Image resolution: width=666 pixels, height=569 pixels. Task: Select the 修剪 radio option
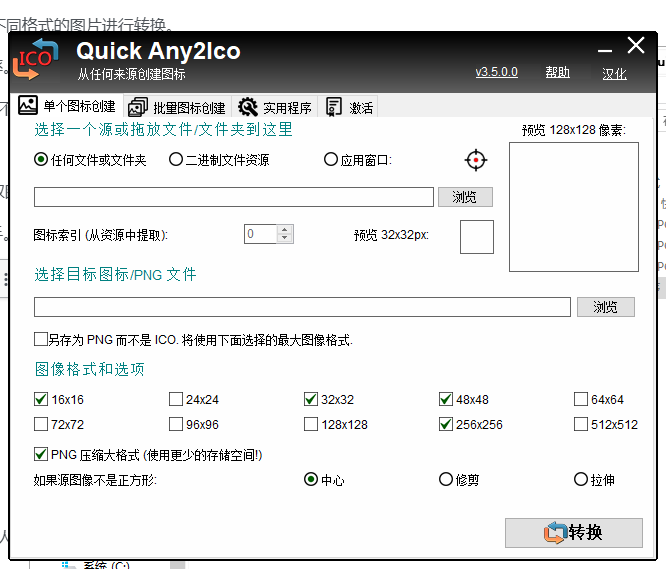(446, 479)
